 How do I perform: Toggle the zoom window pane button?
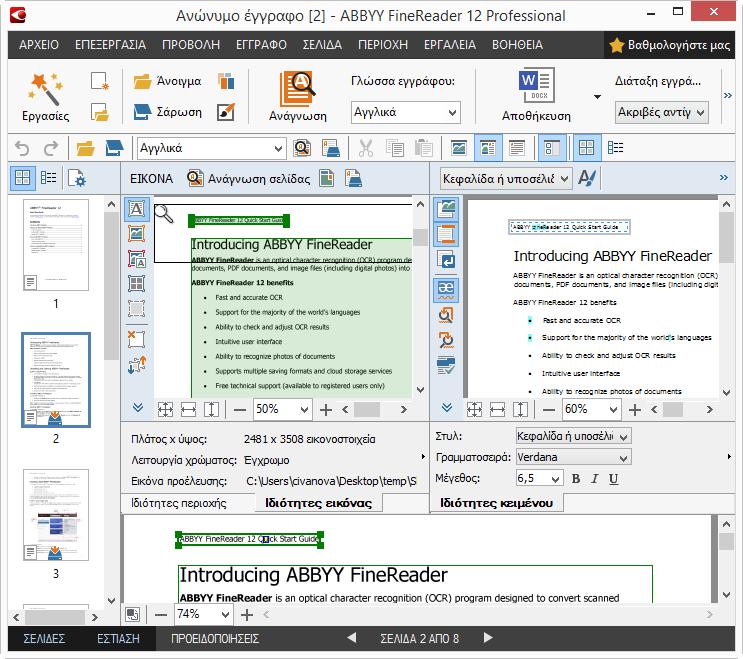pyautogui.click(x=552, y=148)
